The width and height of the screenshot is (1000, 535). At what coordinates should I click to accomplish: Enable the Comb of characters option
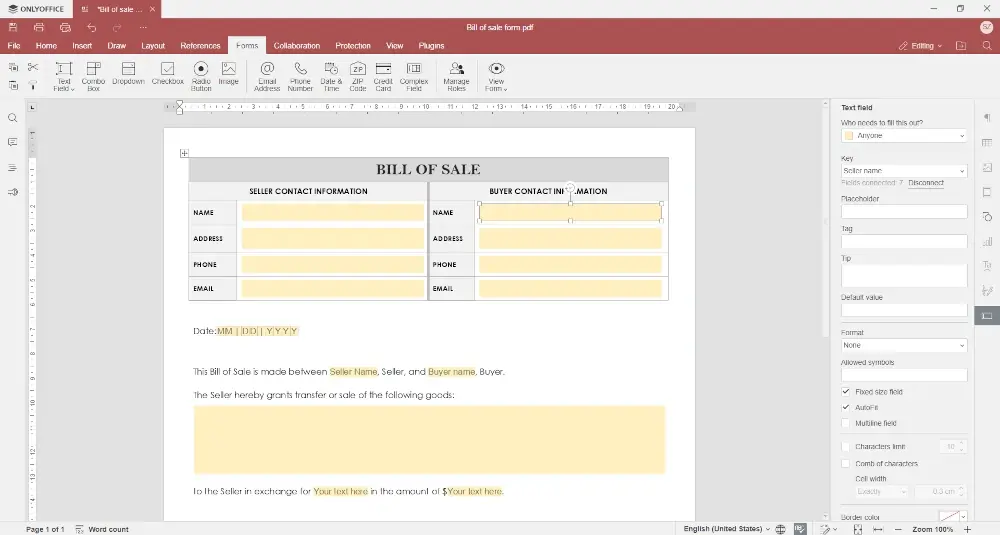(x=846, y=464)
